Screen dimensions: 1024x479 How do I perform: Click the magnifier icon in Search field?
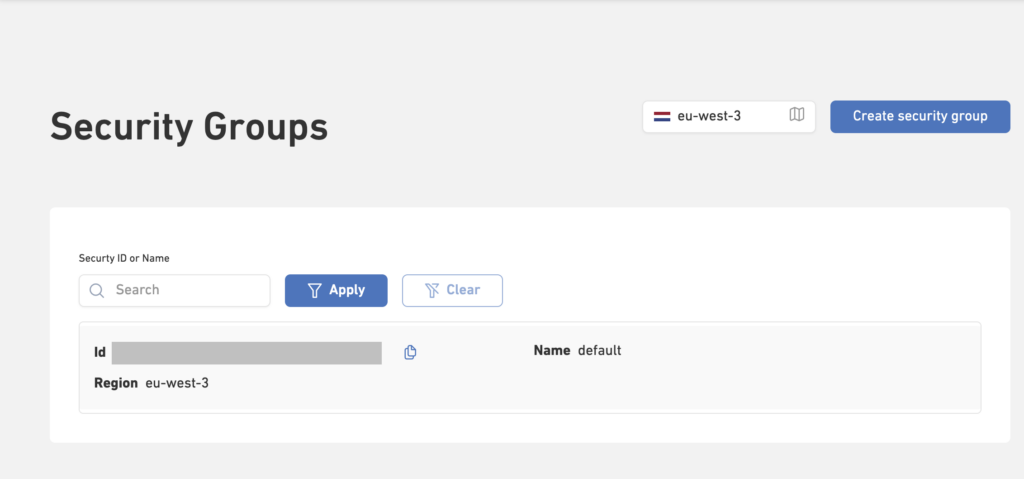[x=97, y=290]
